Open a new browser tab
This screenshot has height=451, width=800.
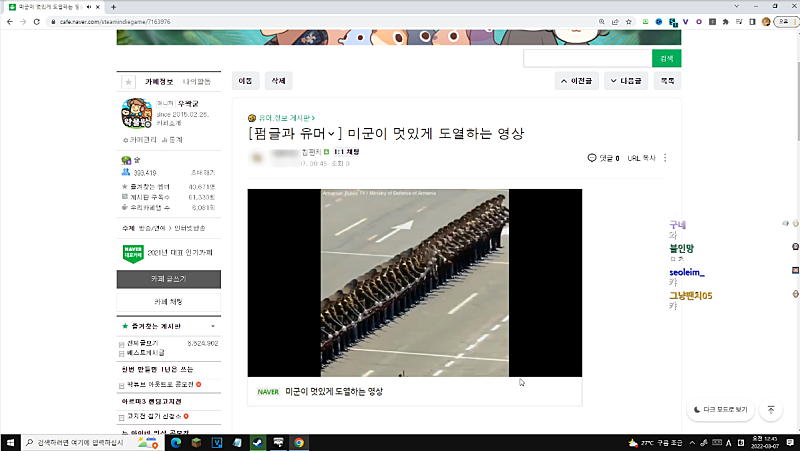pos(113,7)
